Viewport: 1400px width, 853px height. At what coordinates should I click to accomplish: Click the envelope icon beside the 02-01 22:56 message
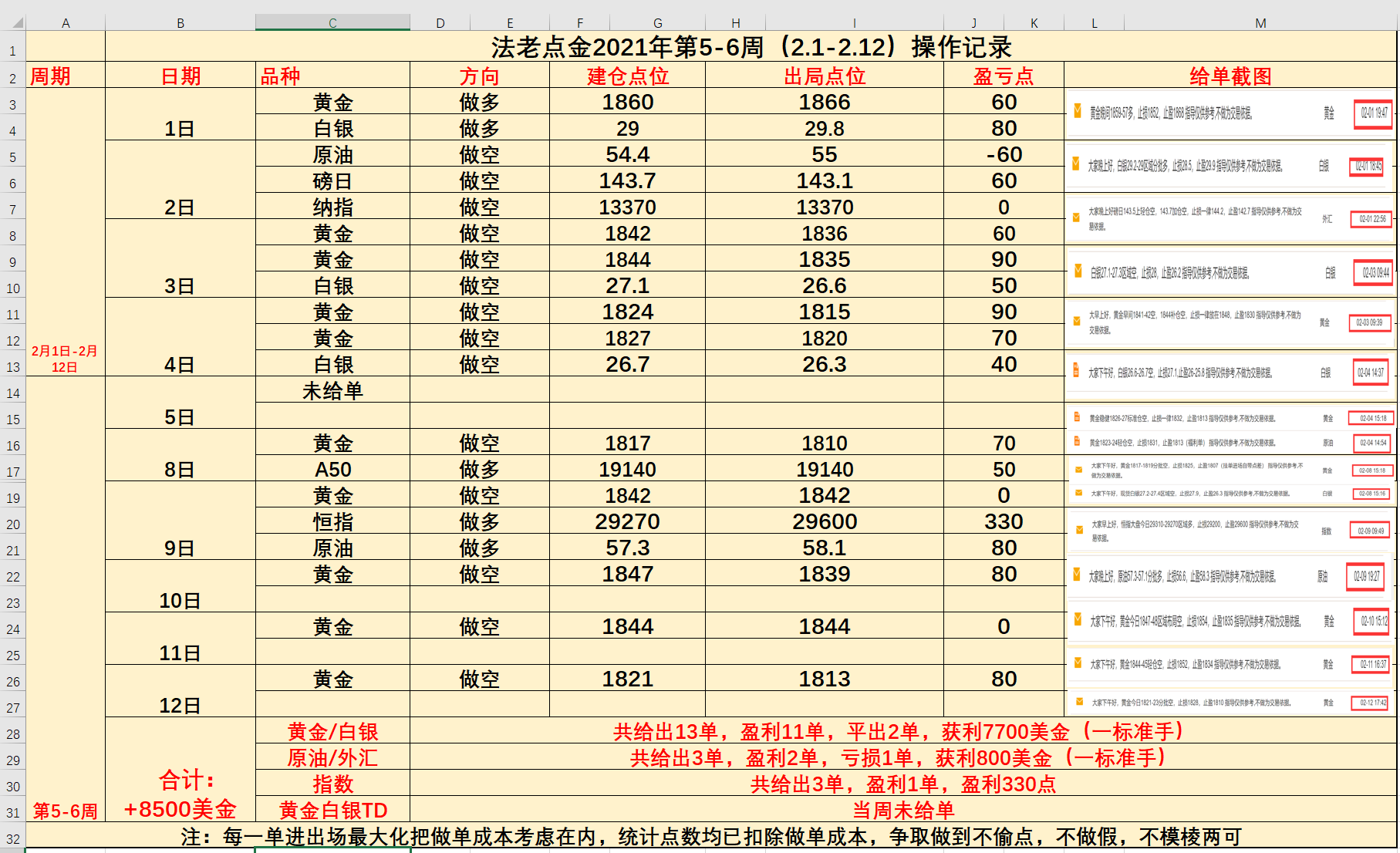(1076, 217)
